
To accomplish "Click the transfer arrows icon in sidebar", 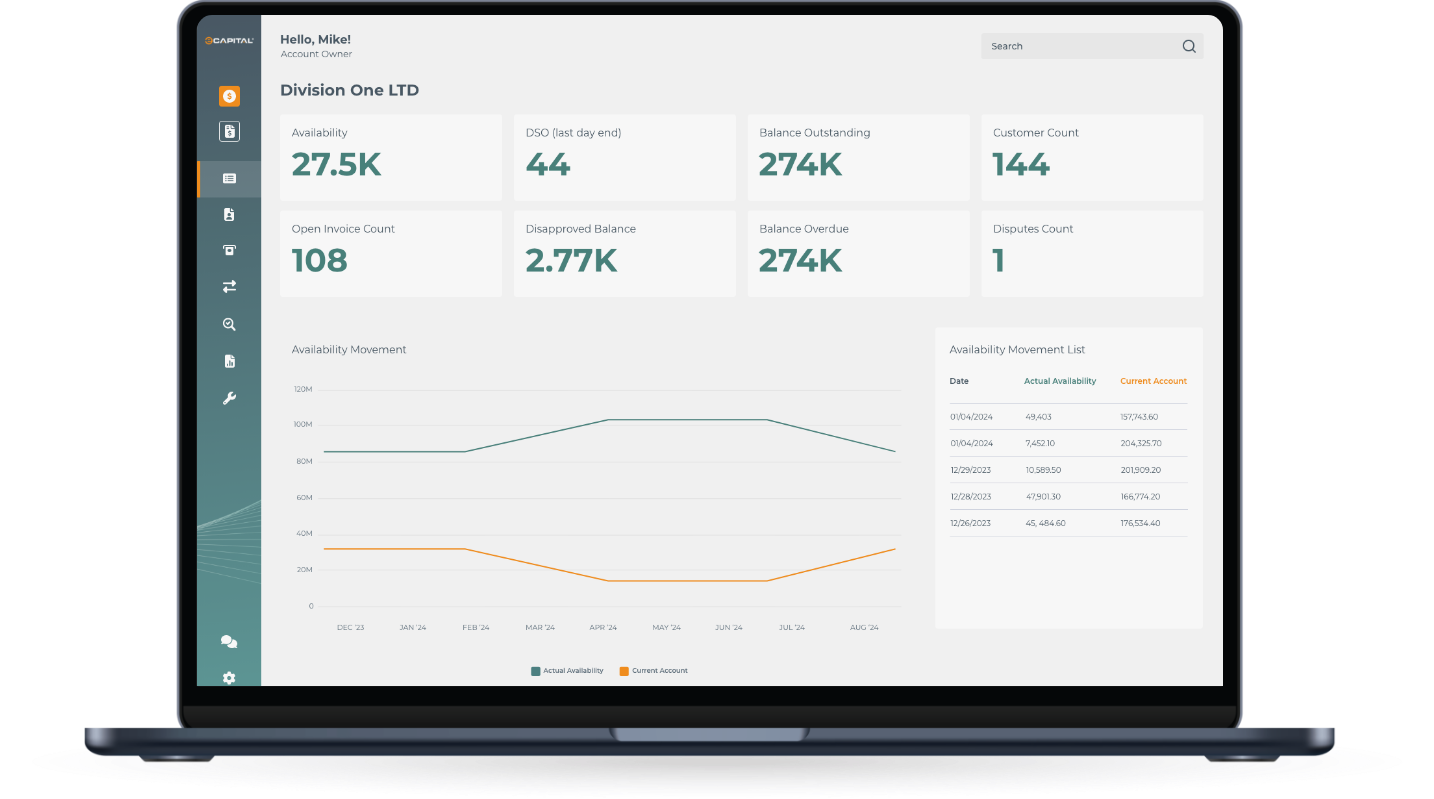I will (229, 286).
